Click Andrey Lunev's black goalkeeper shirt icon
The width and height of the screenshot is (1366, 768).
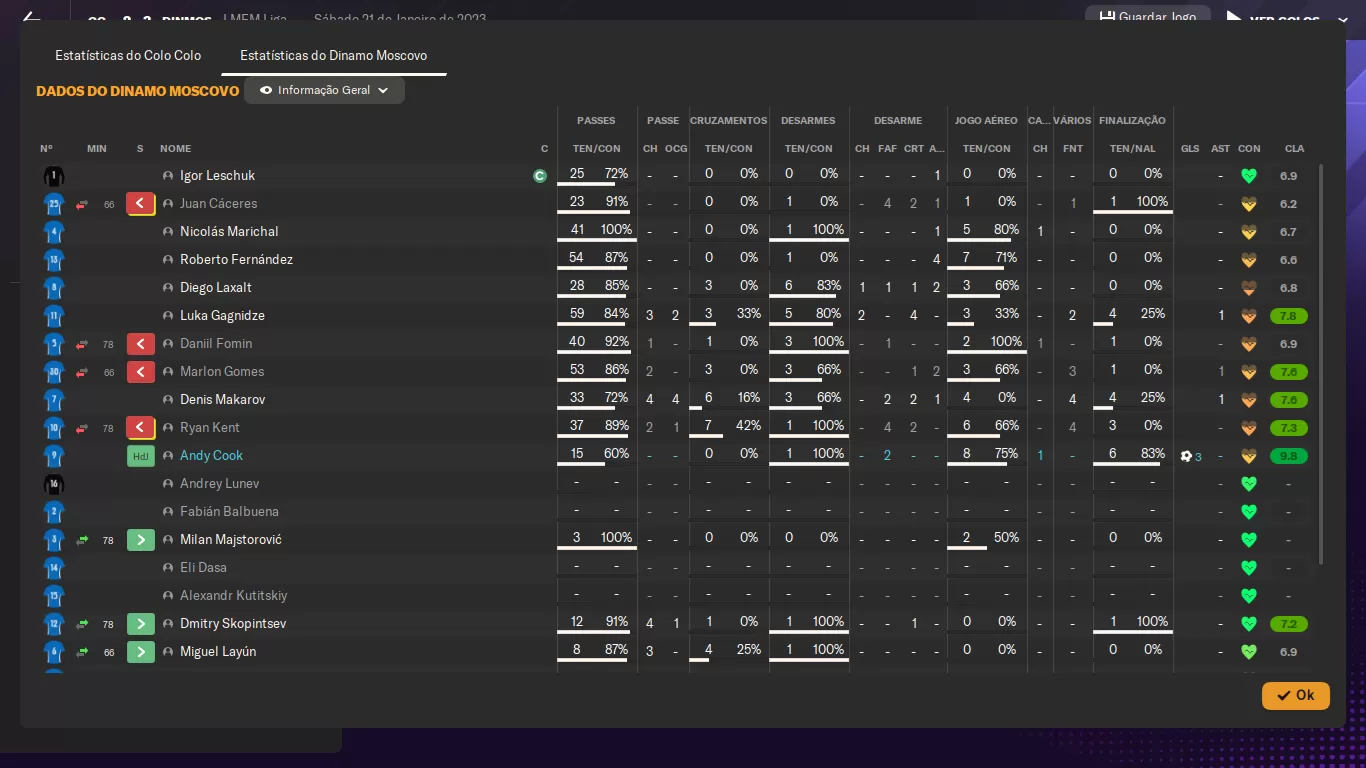pyautogui.click(x=54, y=484)
